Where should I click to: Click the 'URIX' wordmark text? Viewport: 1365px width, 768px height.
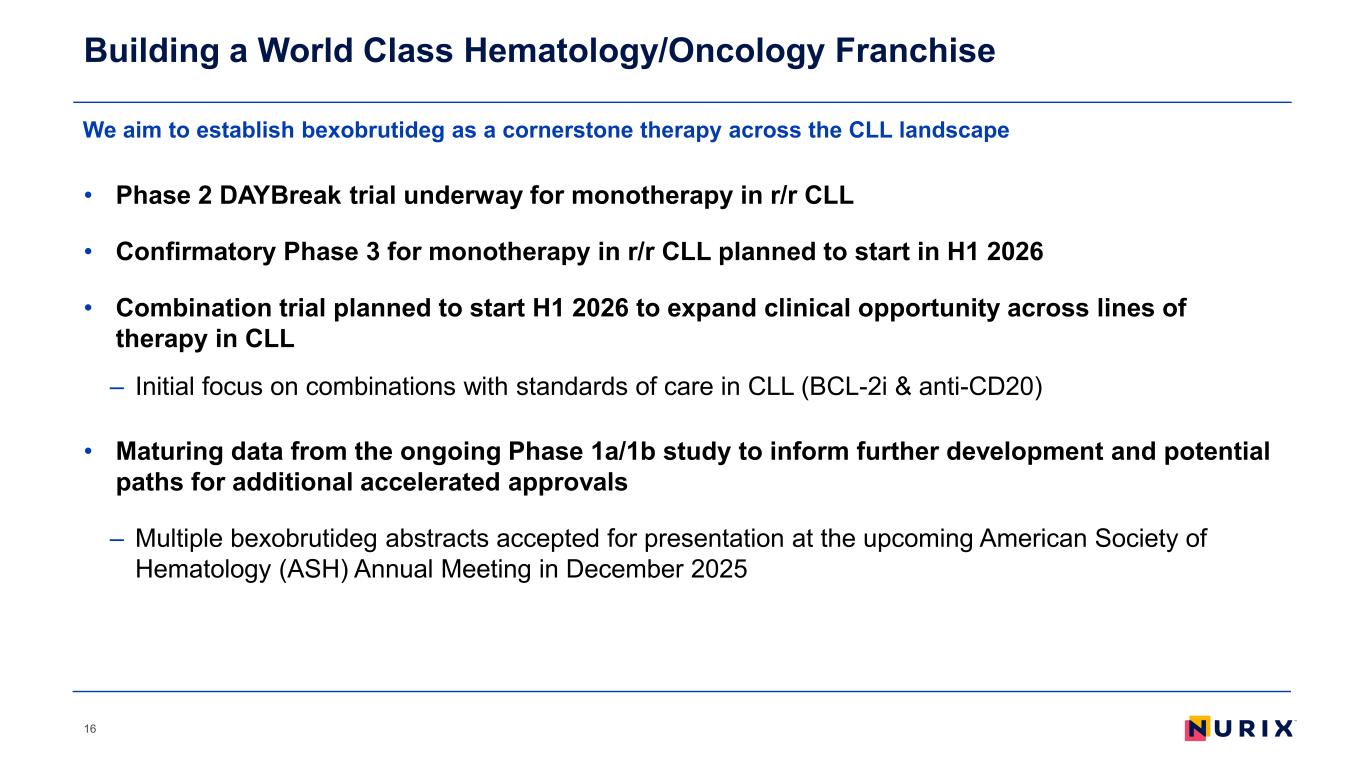pyautogui.click(x=1256, y=729)
